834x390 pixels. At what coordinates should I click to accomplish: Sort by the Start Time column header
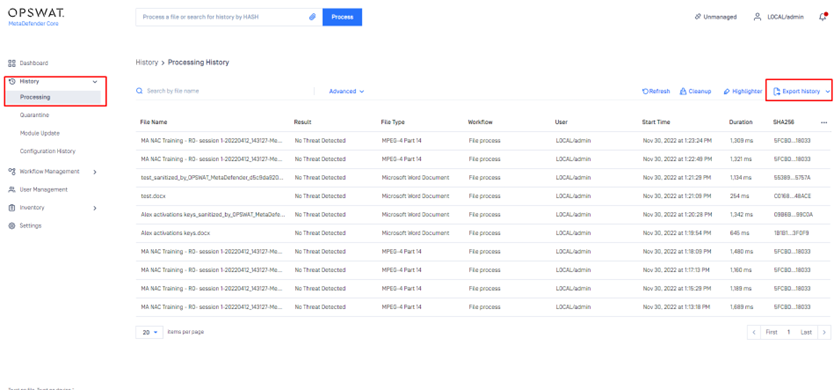656,122
